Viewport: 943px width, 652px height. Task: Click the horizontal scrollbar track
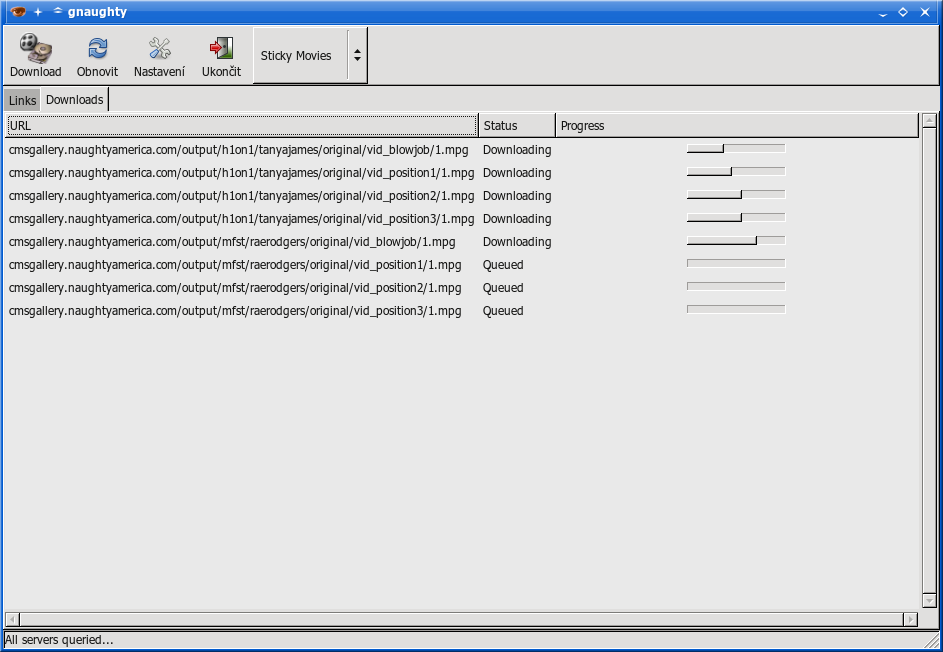click(461, 619)
